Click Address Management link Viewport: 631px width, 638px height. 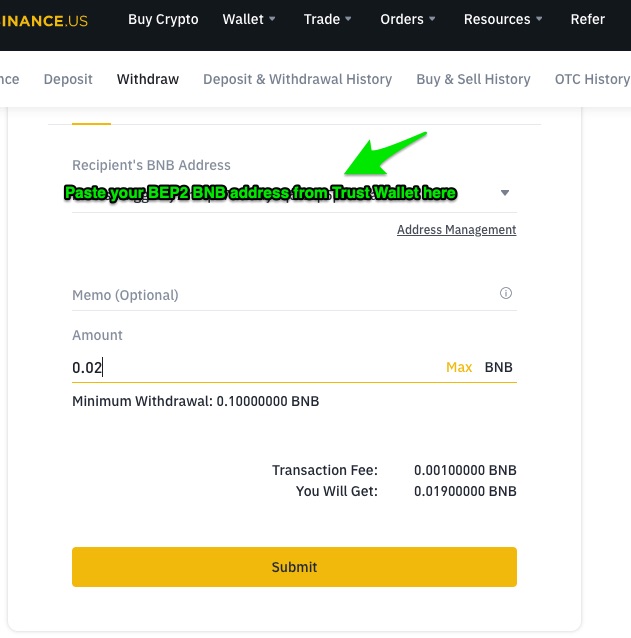(456, 229)
